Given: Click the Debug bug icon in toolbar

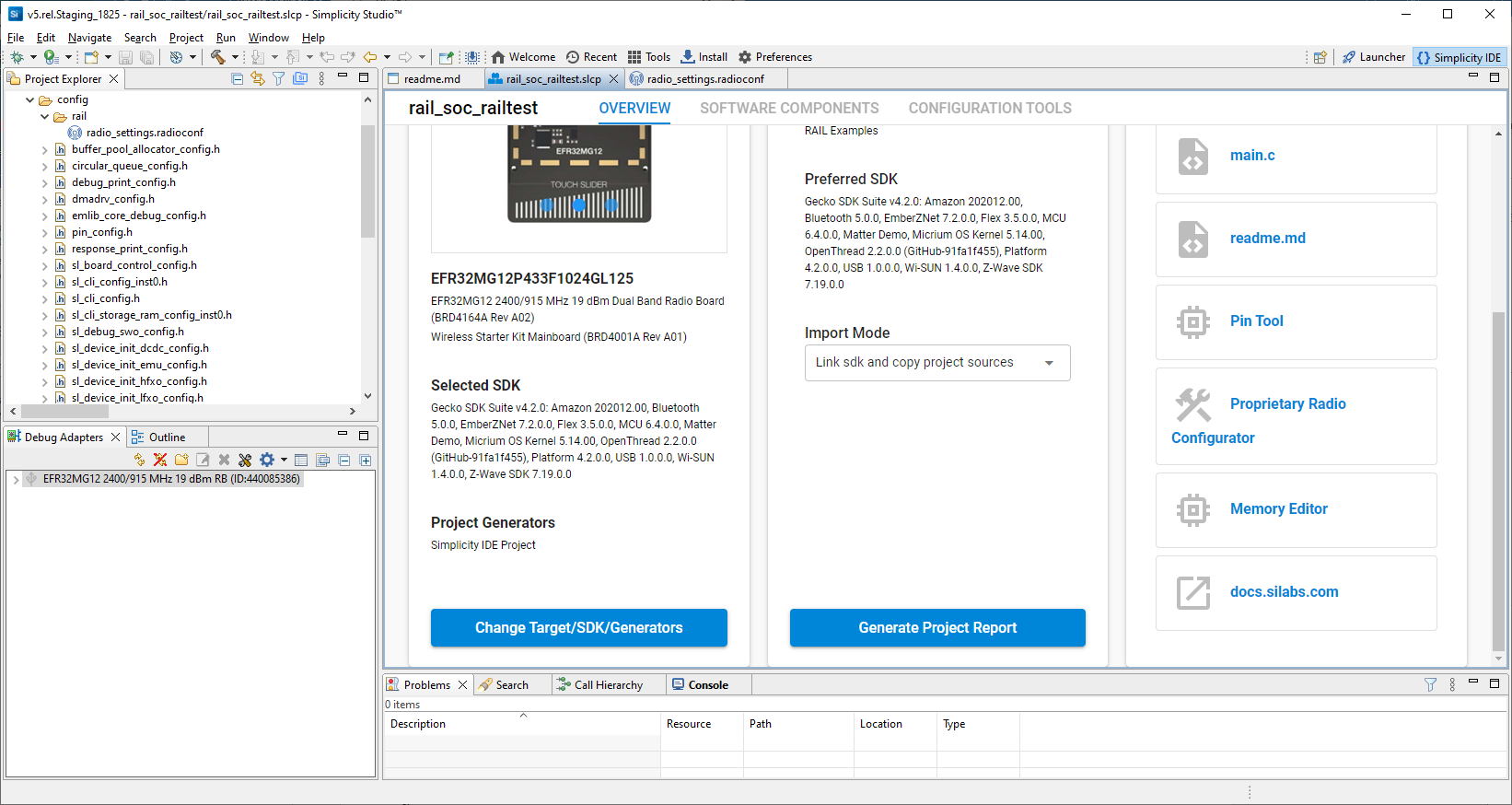Looking at the screenshot, I should (17, 57).
